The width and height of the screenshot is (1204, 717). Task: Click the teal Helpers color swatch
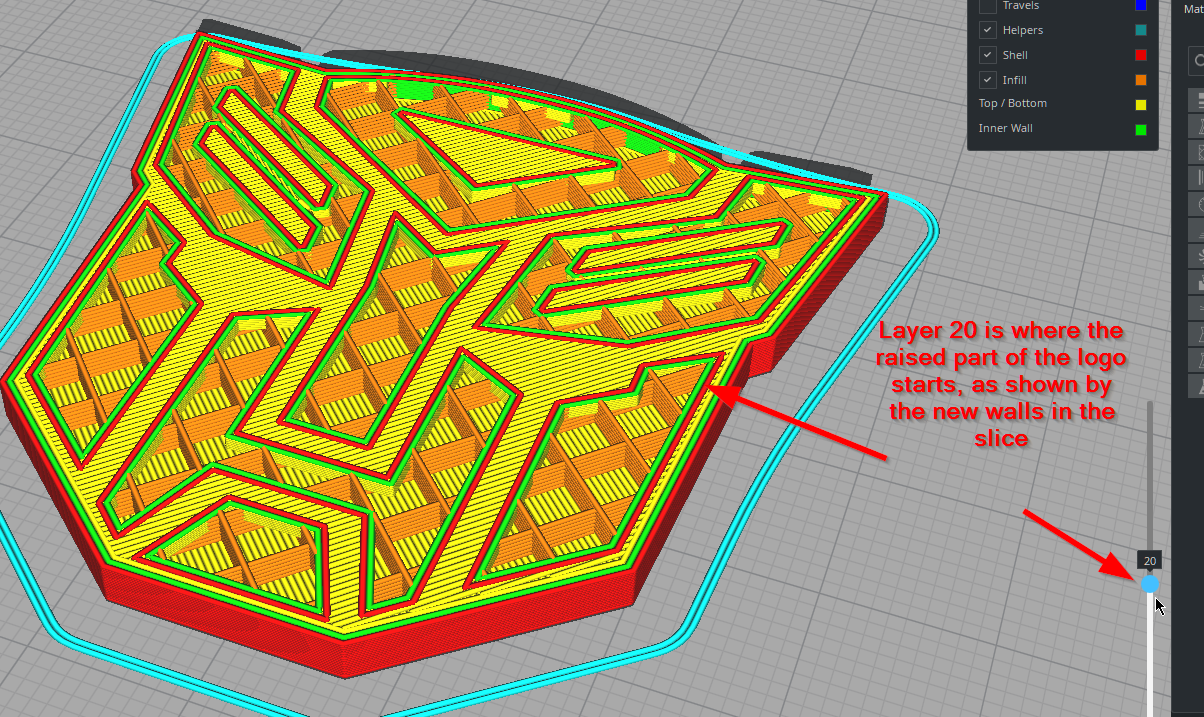1141,30
